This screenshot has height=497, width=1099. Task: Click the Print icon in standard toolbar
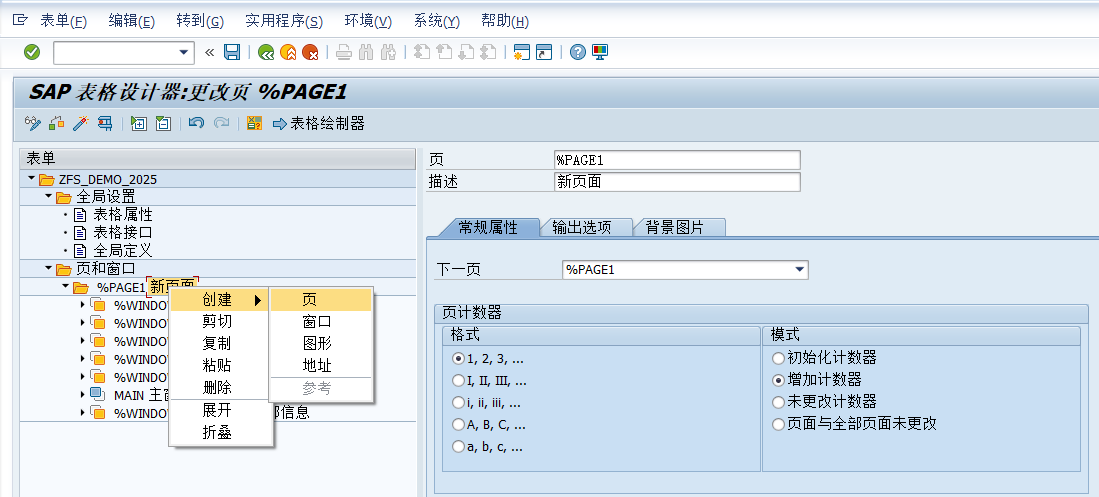coord(343,52)
